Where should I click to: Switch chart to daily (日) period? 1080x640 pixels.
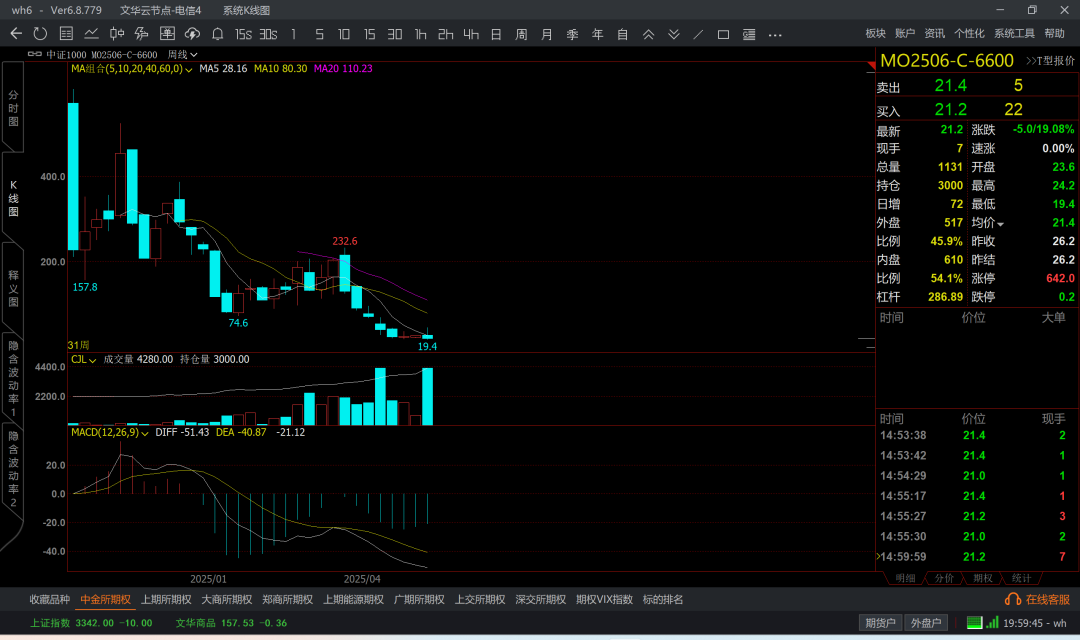[x=496, y=34]
